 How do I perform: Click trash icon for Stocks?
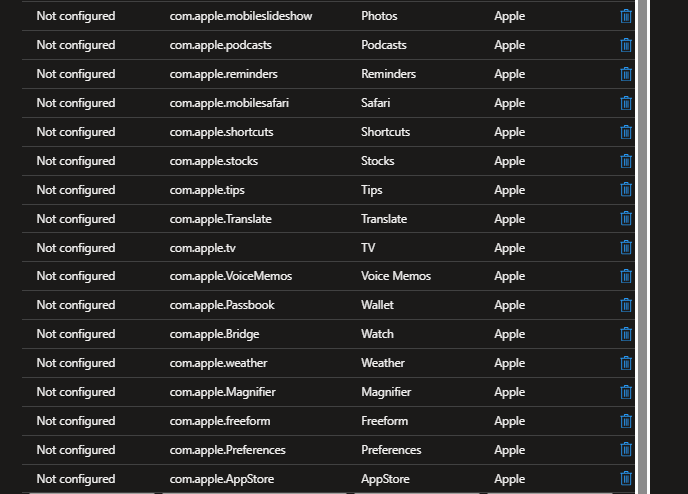click(626, 161)
